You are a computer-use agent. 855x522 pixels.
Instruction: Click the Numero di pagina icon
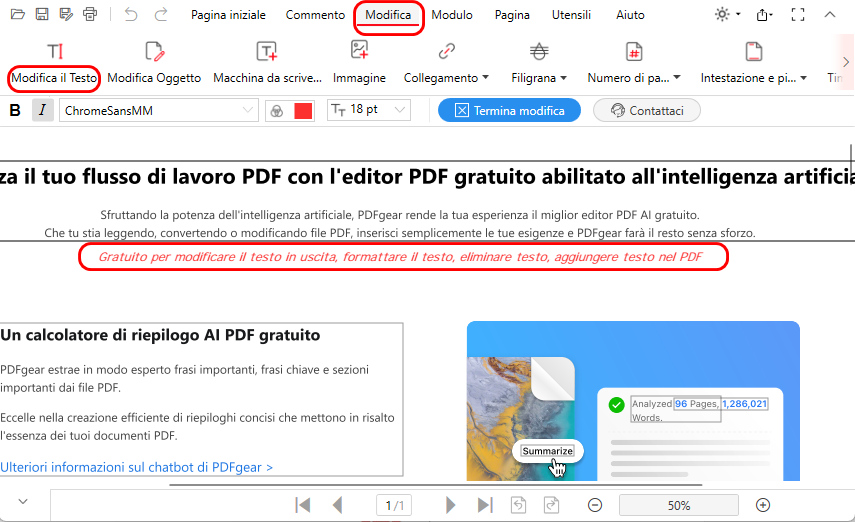(x=634, y=52)
